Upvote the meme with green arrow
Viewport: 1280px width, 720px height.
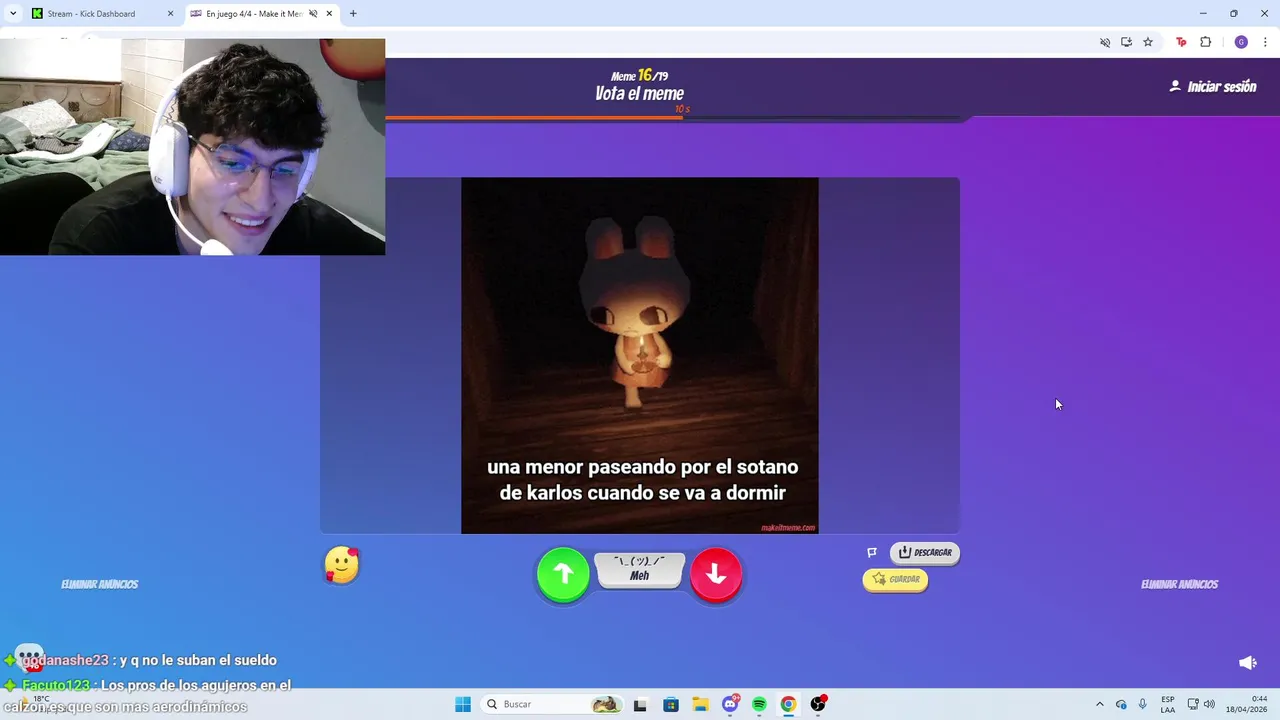[x=563, y=574]
